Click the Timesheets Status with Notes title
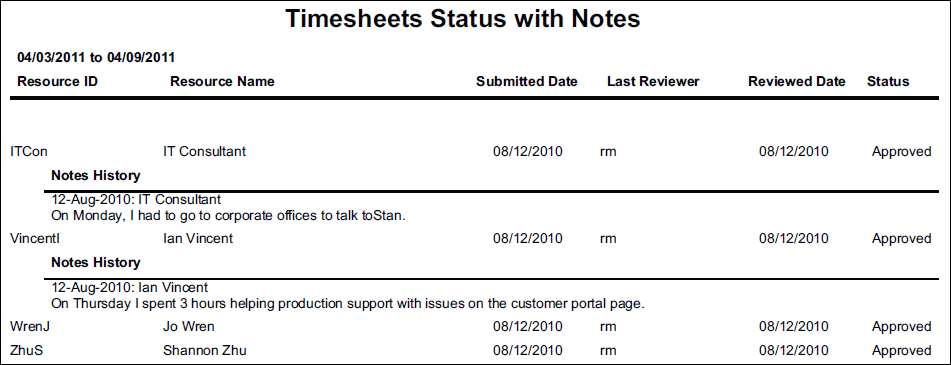 pyautogui.click(x=463, y=19)
